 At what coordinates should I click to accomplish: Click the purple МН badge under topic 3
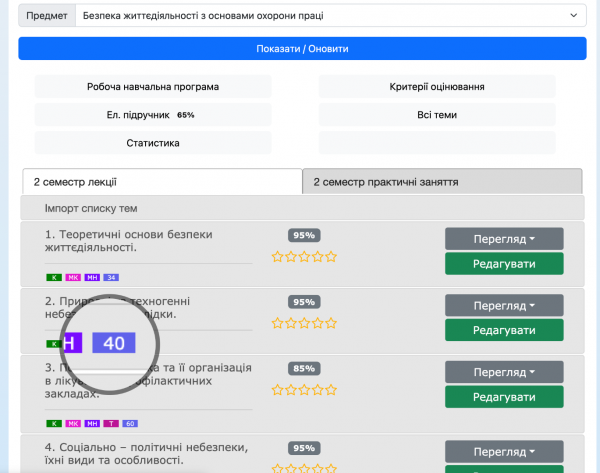point(92,424)
